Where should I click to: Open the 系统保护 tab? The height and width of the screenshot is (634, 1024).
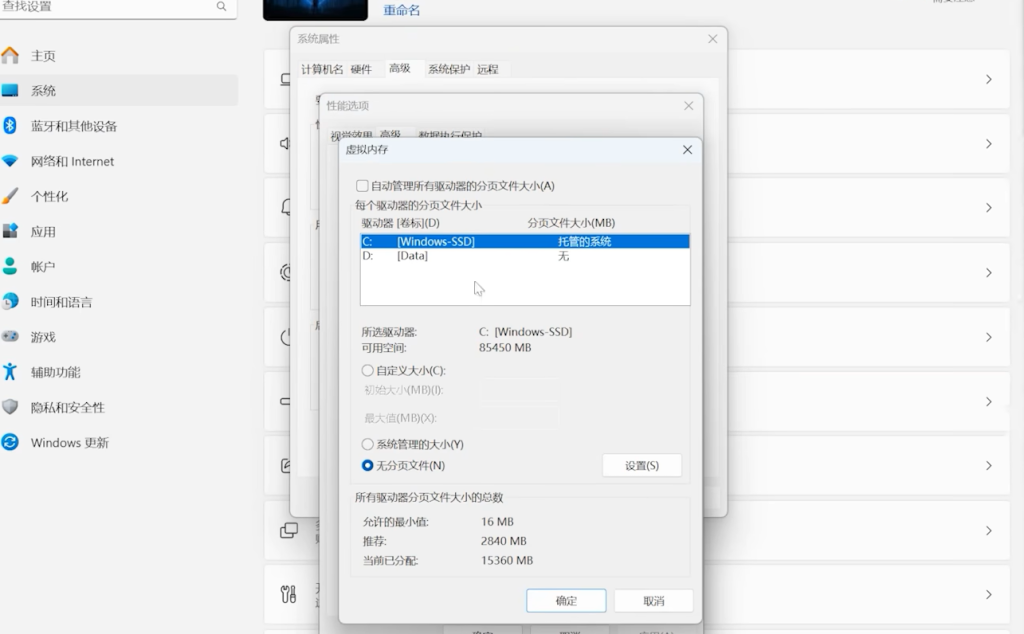tap(448, 69)
